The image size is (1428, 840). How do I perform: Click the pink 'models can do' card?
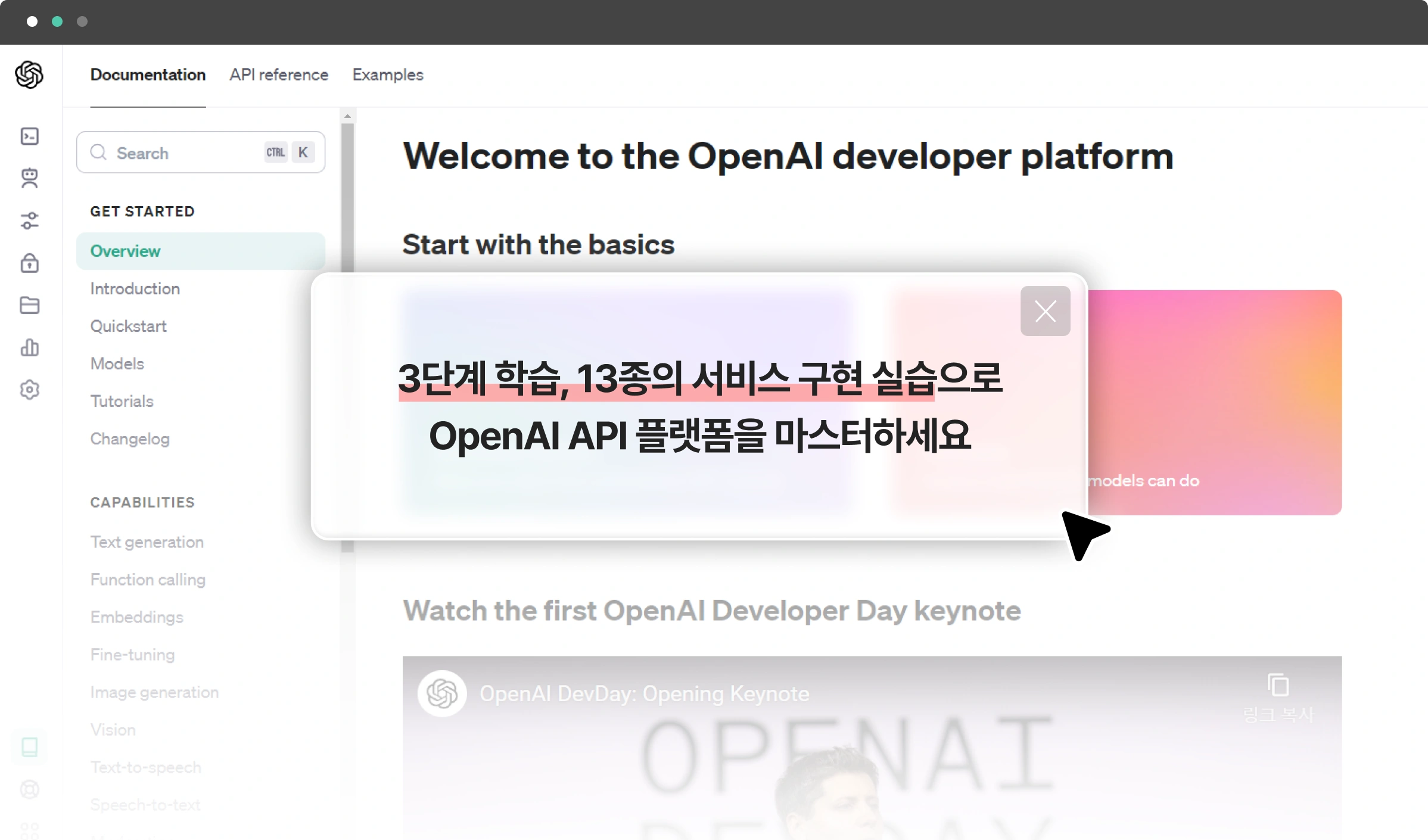tap(1215, 403)
